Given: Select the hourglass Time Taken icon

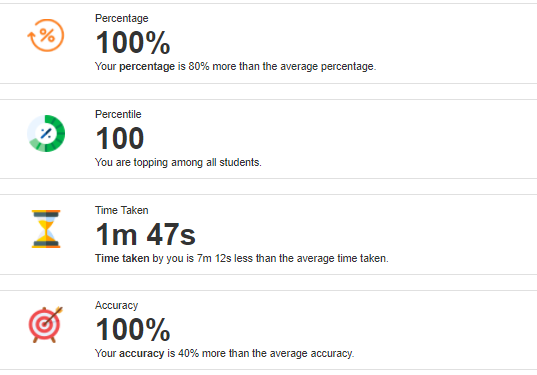Looking at the screenshot, I should (x=46, y=229).
